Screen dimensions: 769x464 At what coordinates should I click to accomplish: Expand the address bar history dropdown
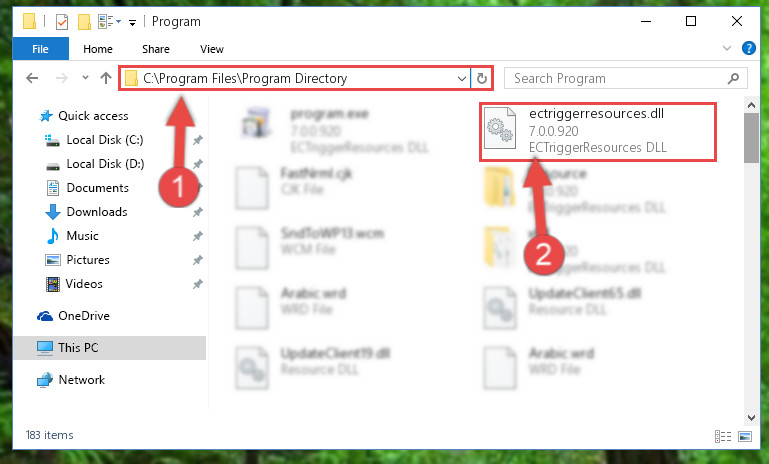tap(461, 78)
